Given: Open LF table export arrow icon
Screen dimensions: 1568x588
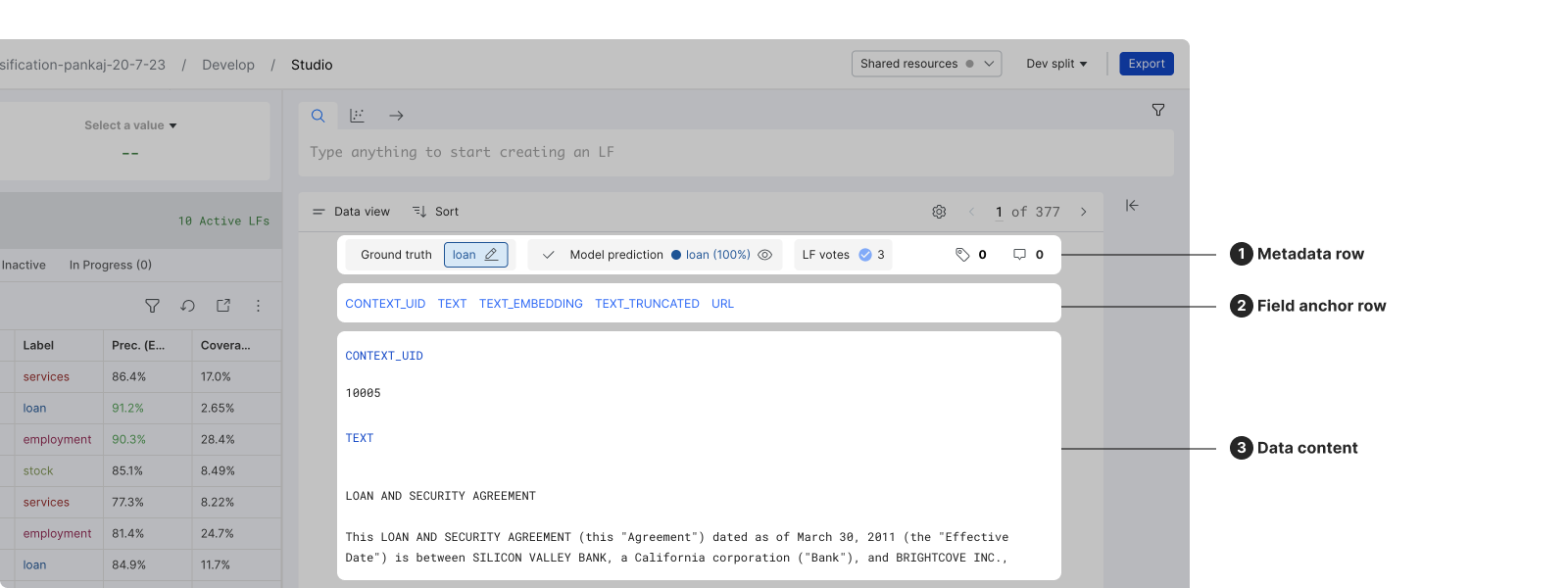Looking at the screenshot, I should click(x=223, y=306).
